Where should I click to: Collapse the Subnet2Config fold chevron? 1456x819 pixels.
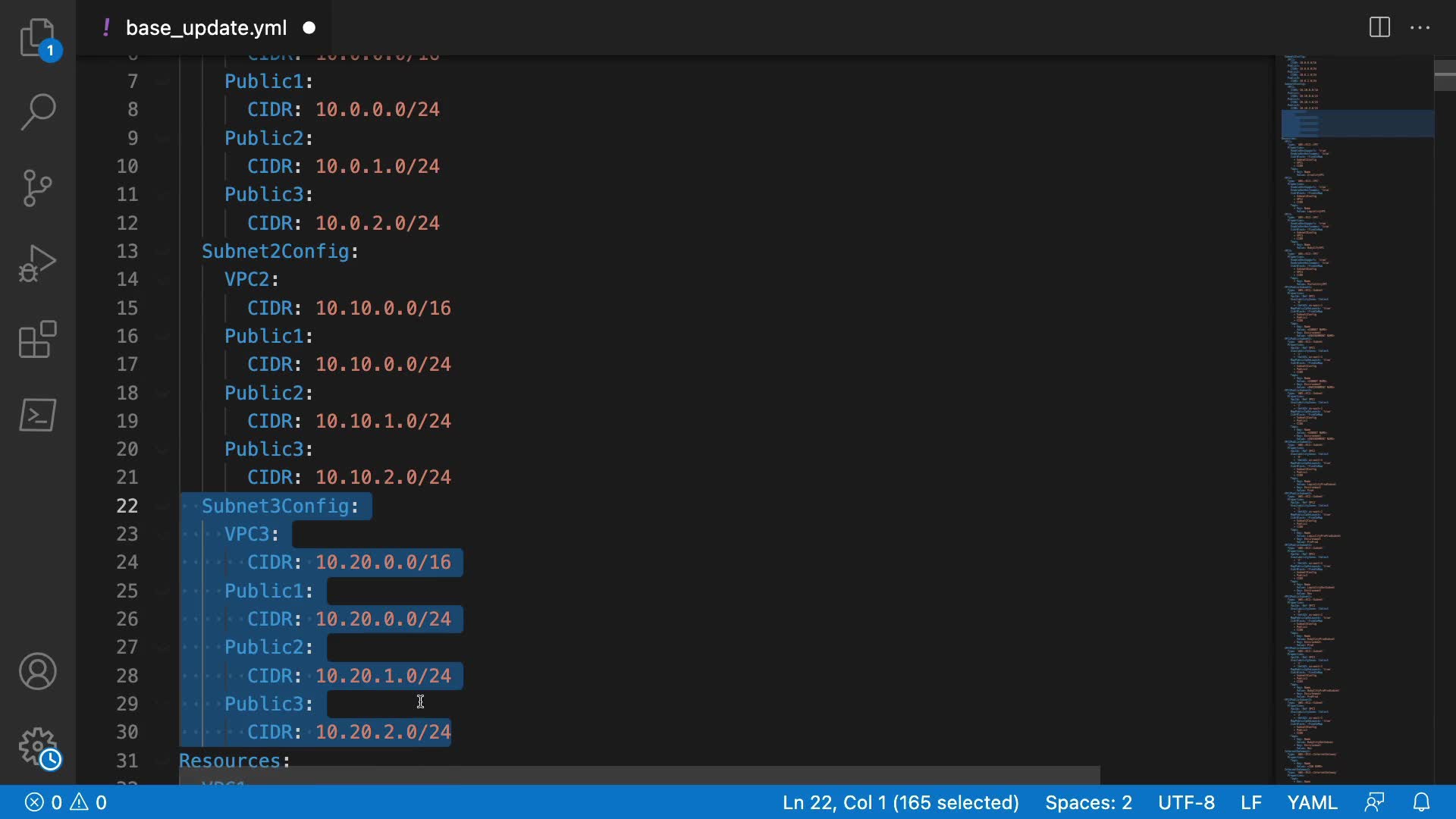(162, 252)
